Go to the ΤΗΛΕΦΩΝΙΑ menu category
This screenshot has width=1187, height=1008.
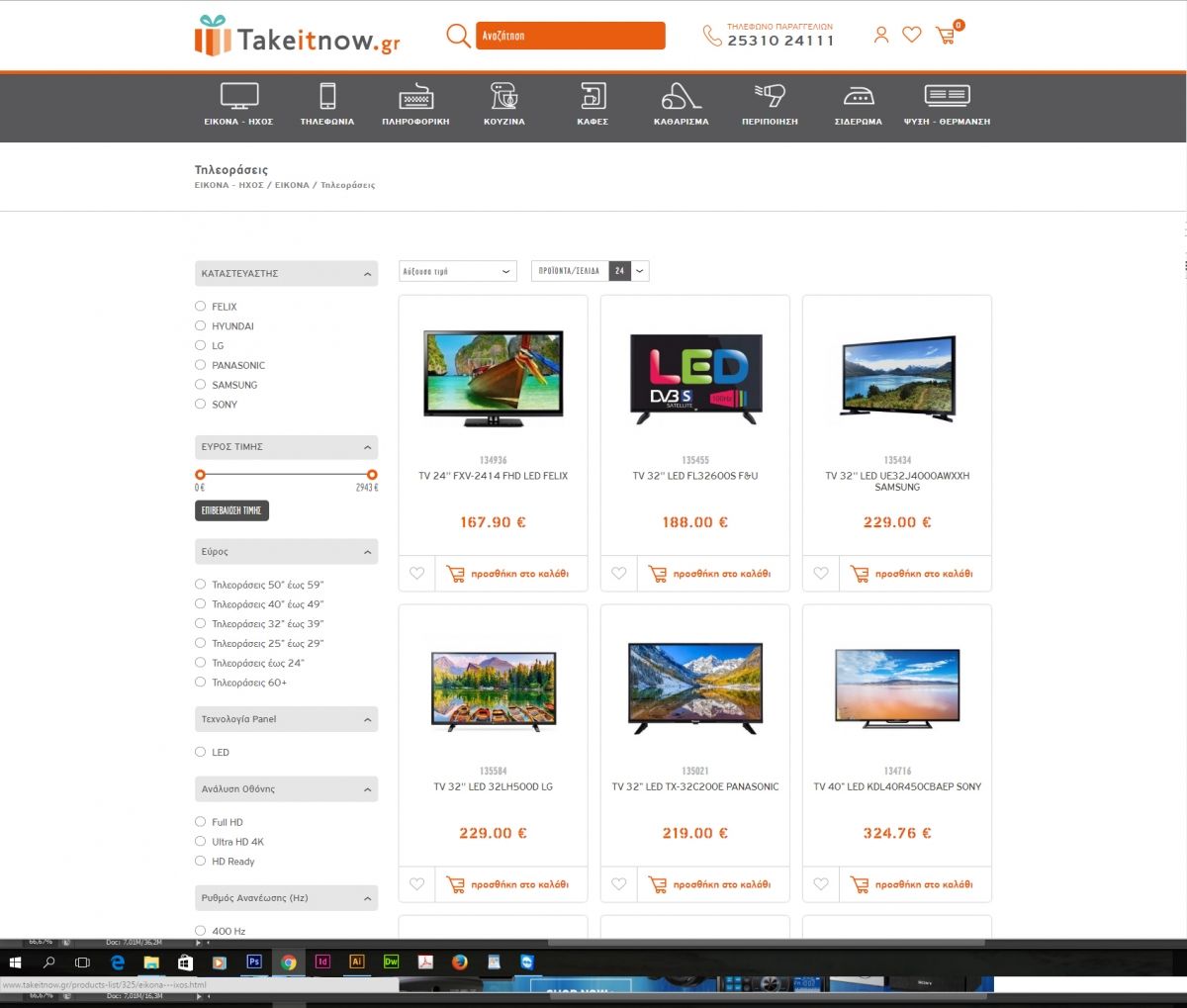(327, 104)
